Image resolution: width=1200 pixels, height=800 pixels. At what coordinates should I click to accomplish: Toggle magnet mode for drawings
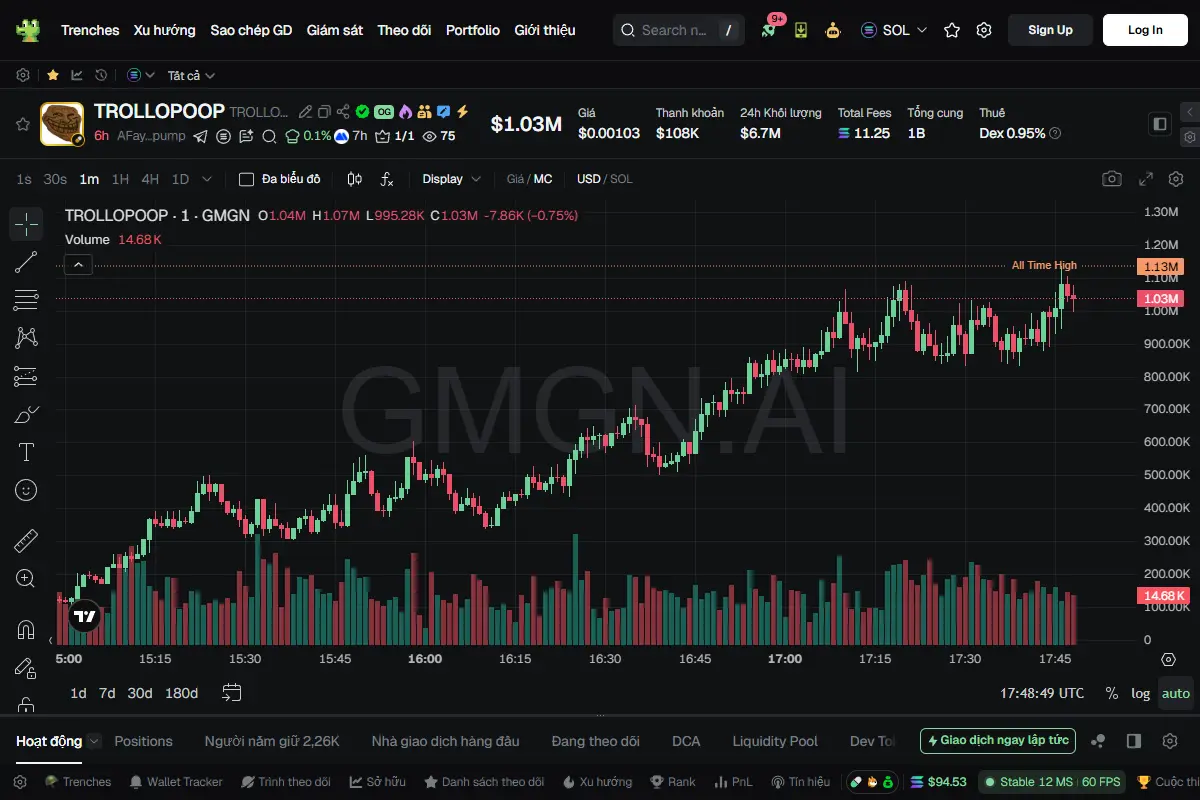point(26,629)
